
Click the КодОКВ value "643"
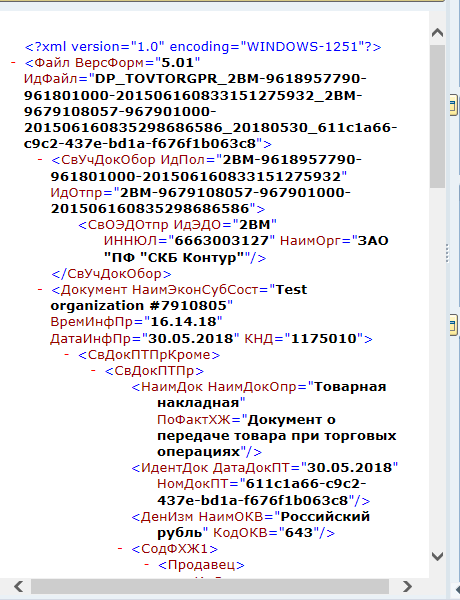[x=299, y=533]
